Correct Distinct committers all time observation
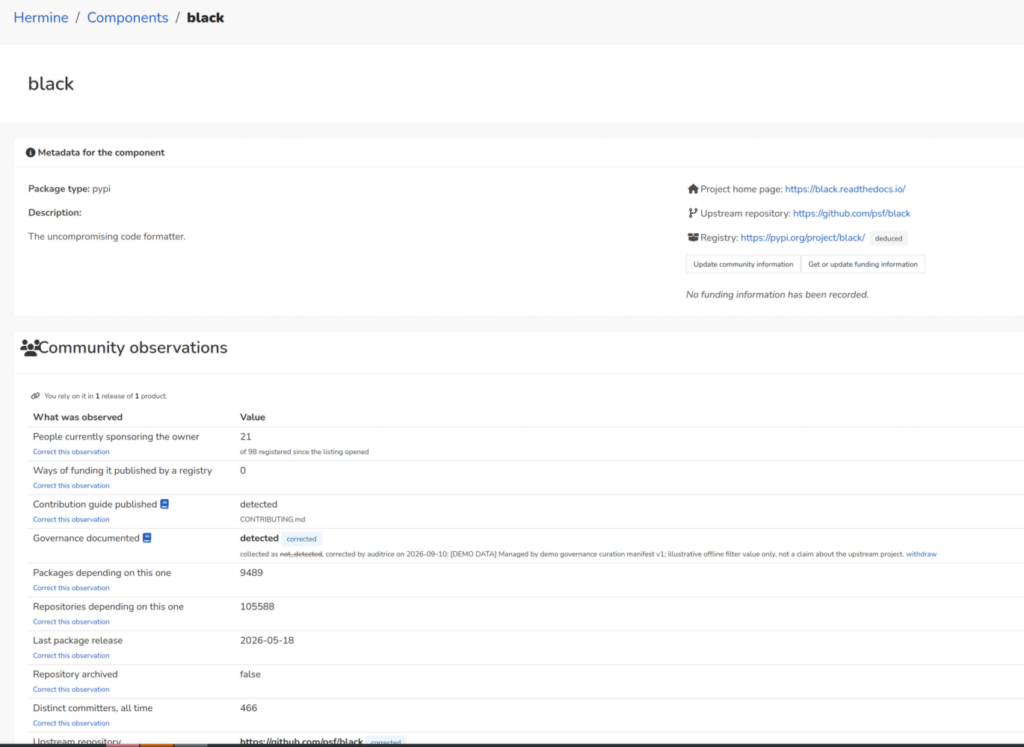1024x747 pixels. tap(71, 723)
